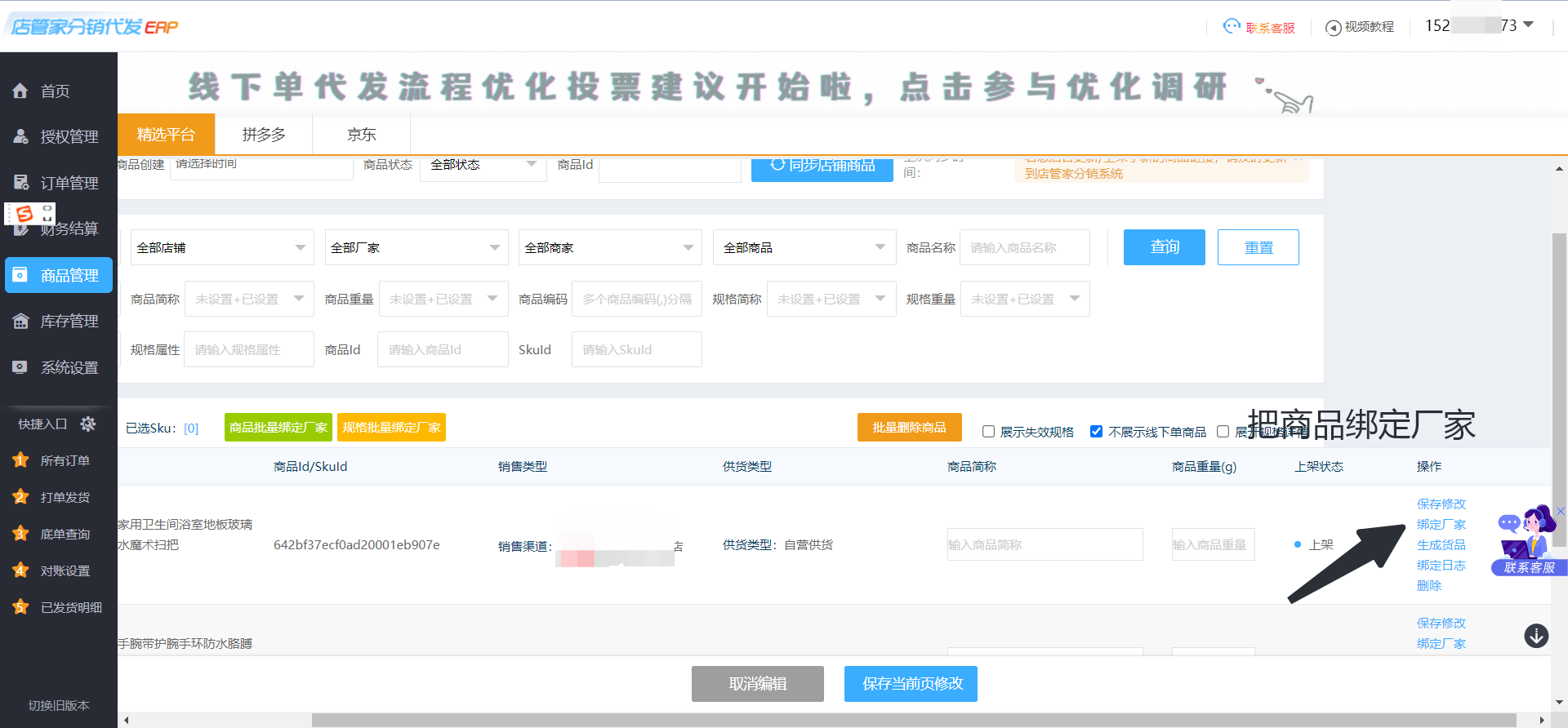Screen dimensions: 1568x728
Task: Switch to the JD tab
Action: (361, 135)
